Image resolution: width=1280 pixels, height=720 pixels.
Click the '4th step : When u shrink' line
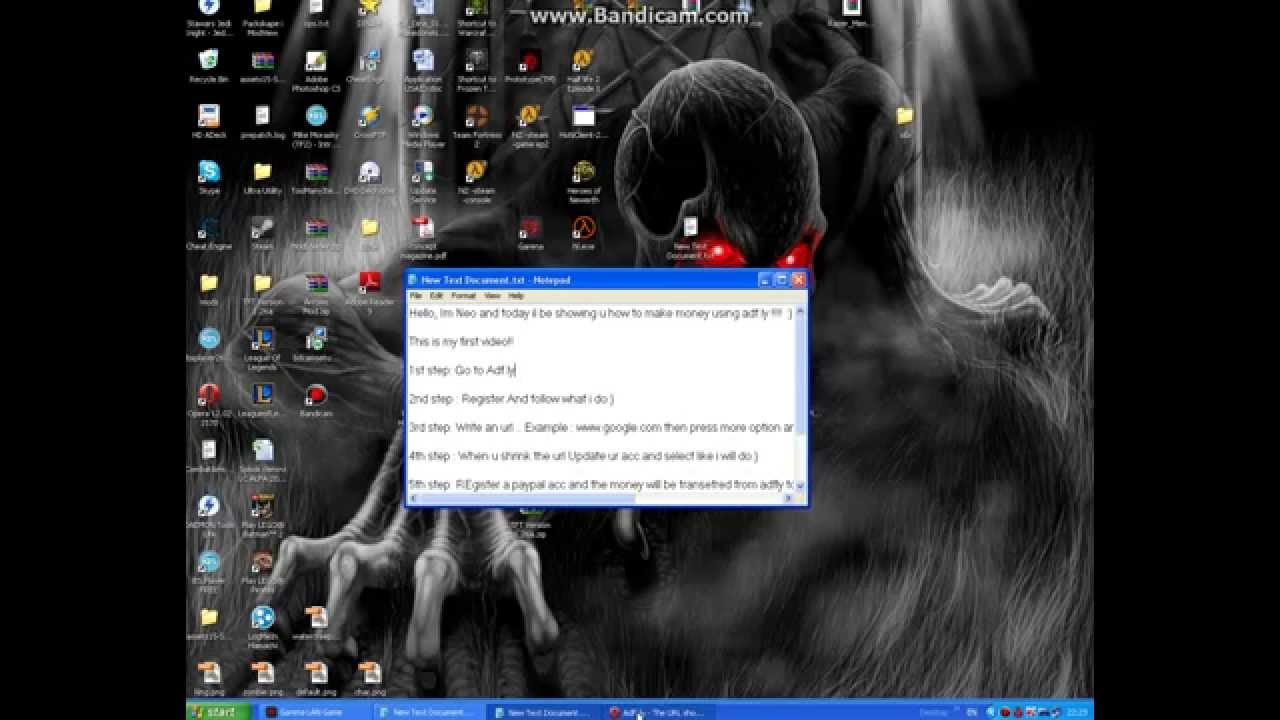coord(583,456)
